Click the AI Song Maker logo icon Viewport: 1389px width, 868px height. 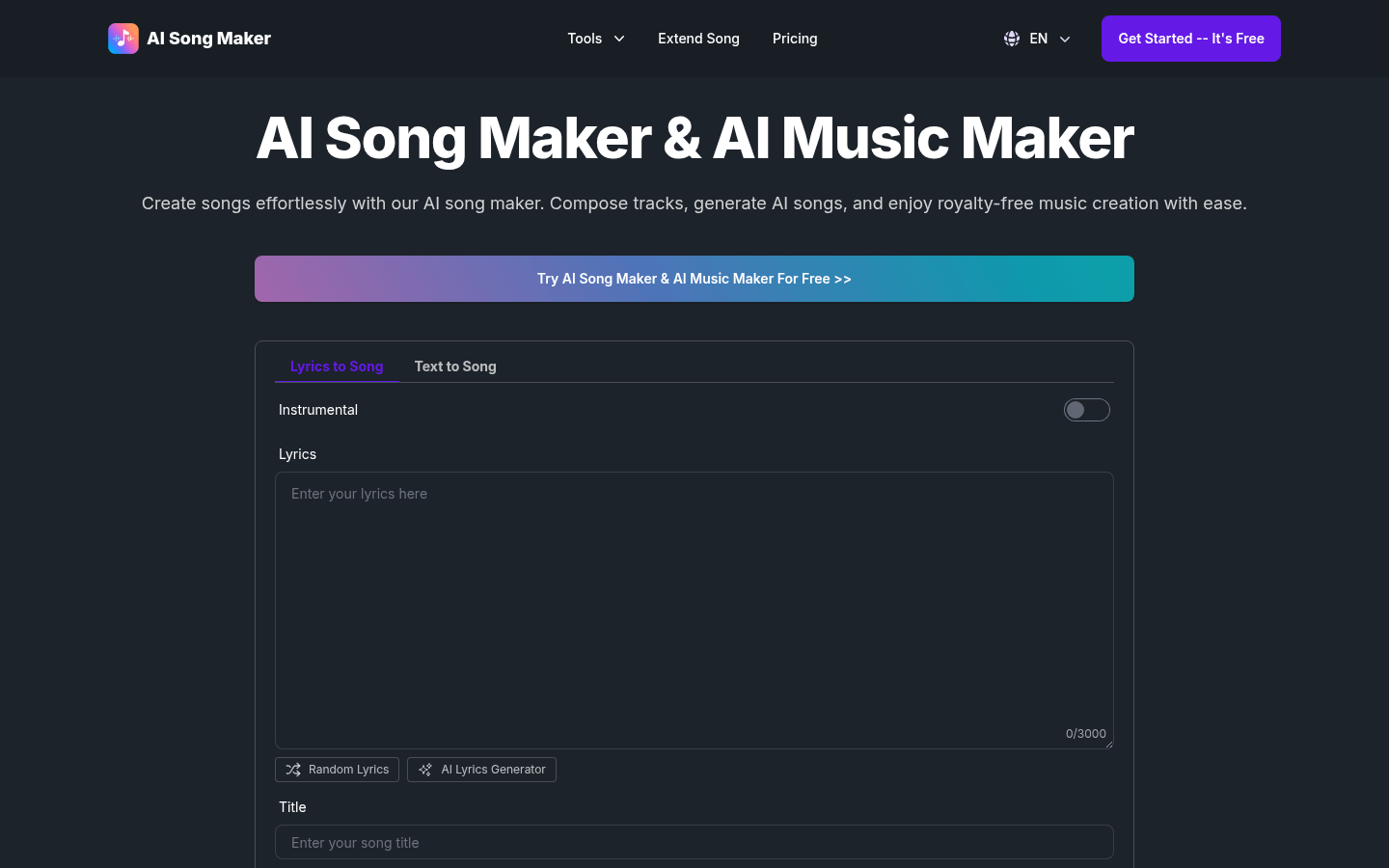[123, 39]
